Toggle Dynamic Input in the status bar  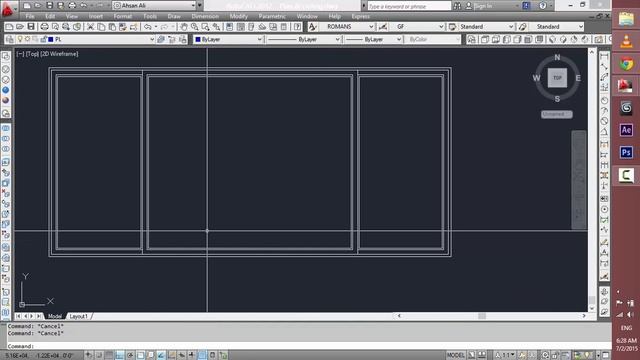(x=182, y=355)
